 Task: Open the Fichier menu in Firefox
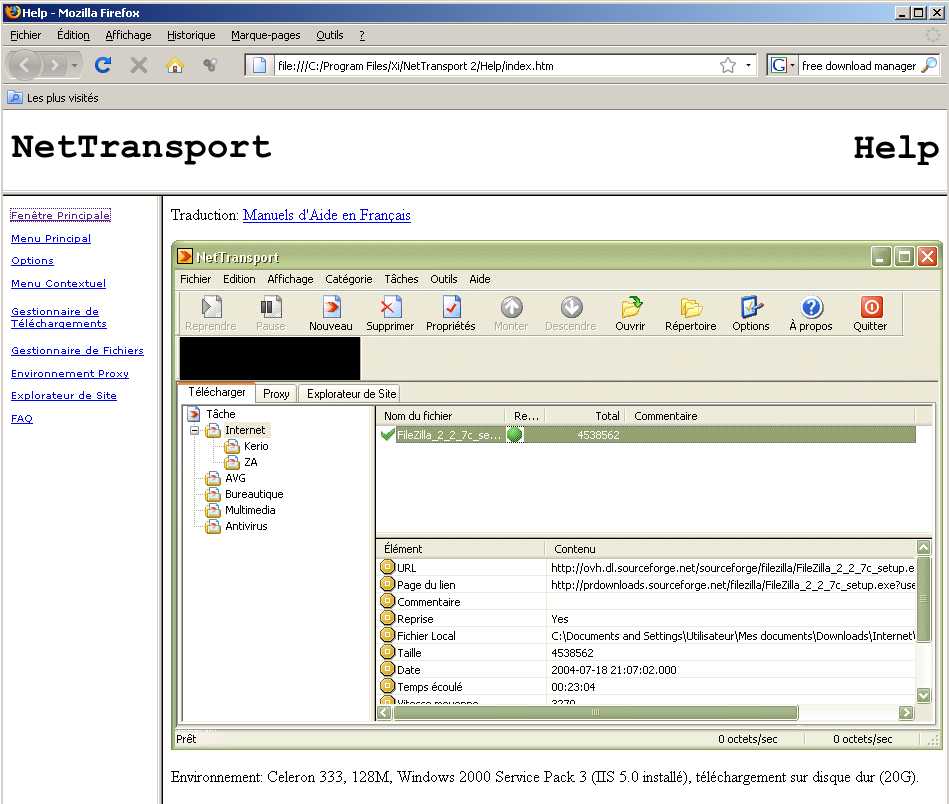(x=25, y=35)
